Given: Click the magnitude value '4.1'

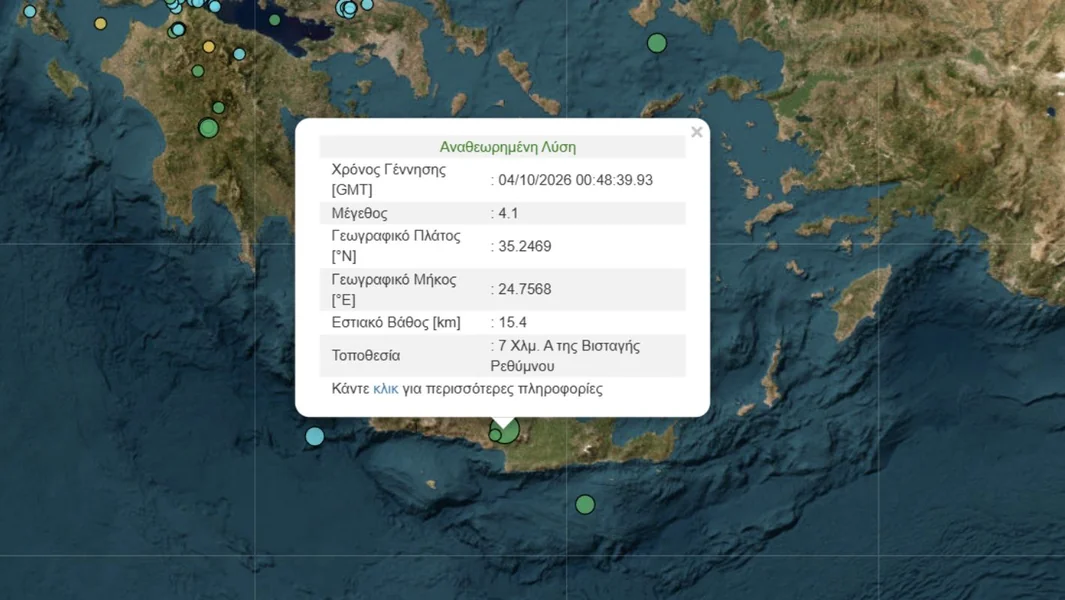Looking at the screenshot, I should [x=508, y=213].
